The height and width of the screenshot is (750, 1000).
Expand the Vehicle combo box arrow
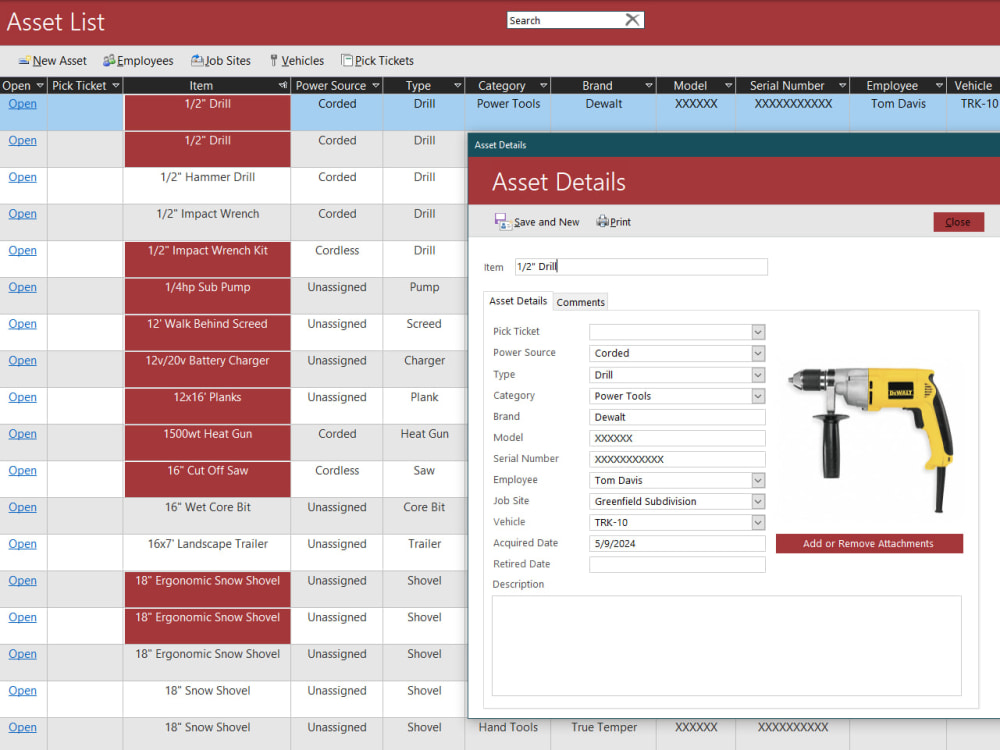(x=758, y=522)
